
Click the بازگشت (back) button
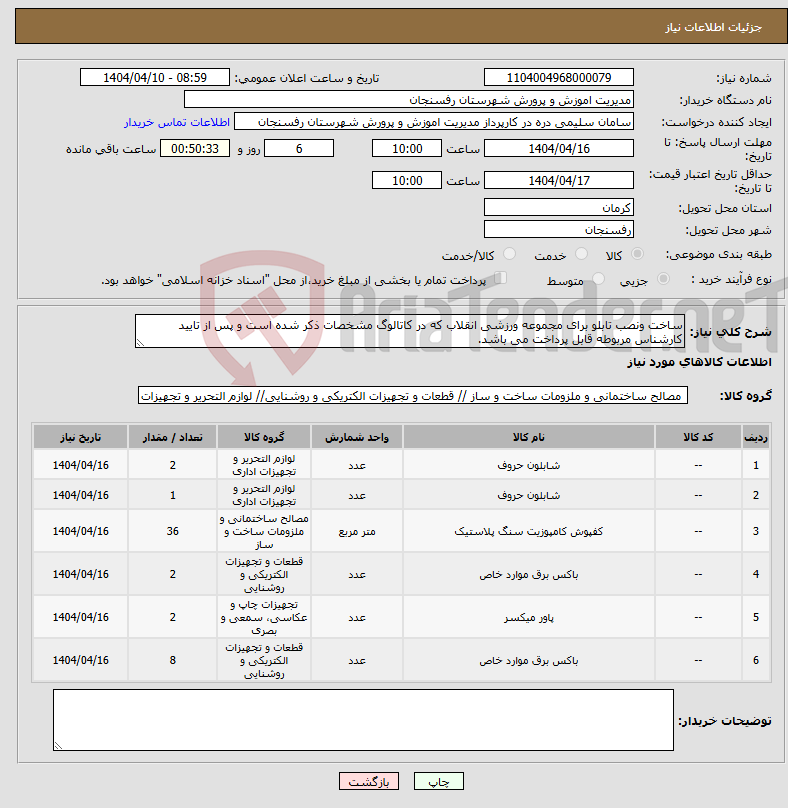(x=368, y=781)
